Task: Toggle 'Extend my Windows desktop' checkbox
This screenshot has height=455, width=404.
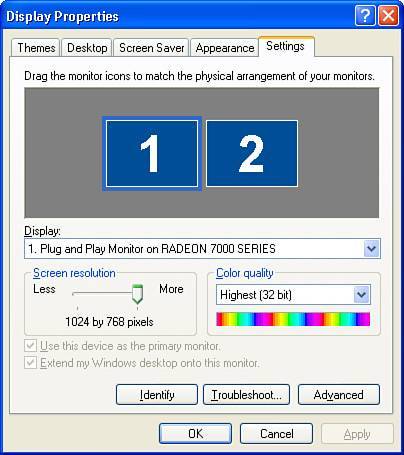Action: coord(31,362)
